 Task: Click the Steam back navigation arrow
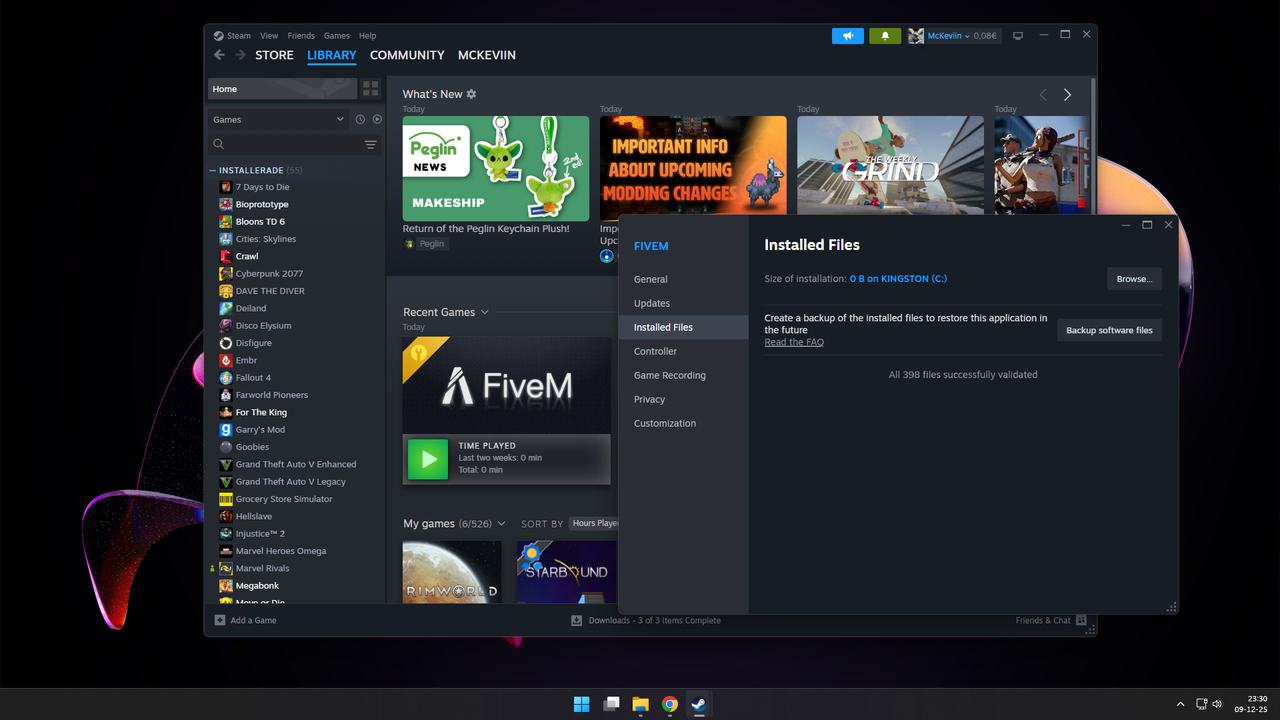220,55
